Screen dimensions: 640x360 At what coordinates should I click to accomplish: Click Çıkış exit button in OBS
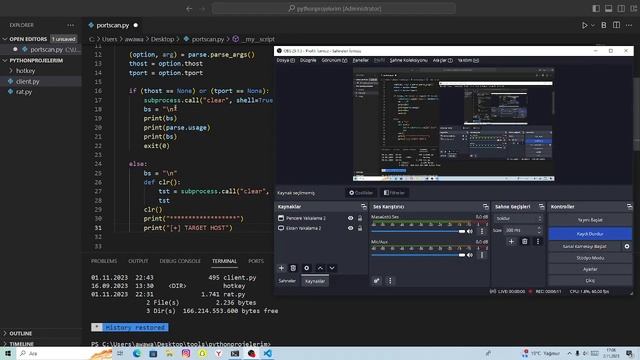(590, 281)
